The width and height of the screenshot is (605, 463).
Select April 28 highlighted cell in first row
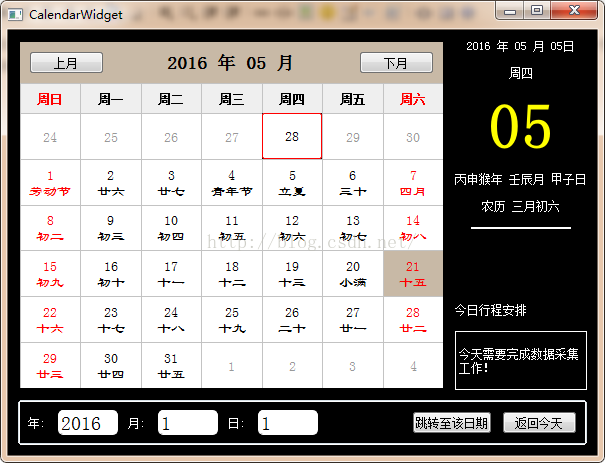pos(292,136)
